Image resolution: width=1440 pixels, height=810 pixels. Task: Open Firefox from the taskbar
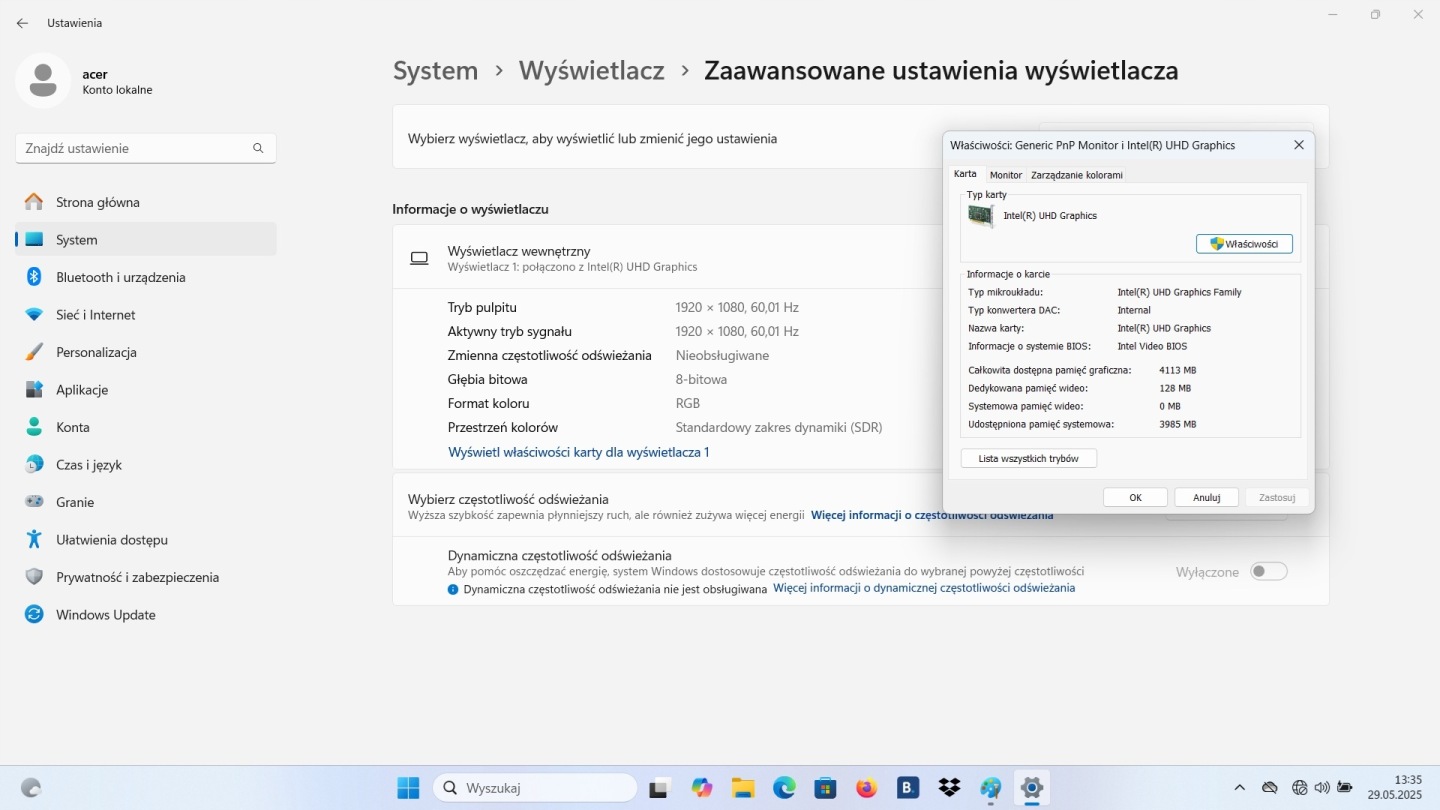[x=866, y=788]
